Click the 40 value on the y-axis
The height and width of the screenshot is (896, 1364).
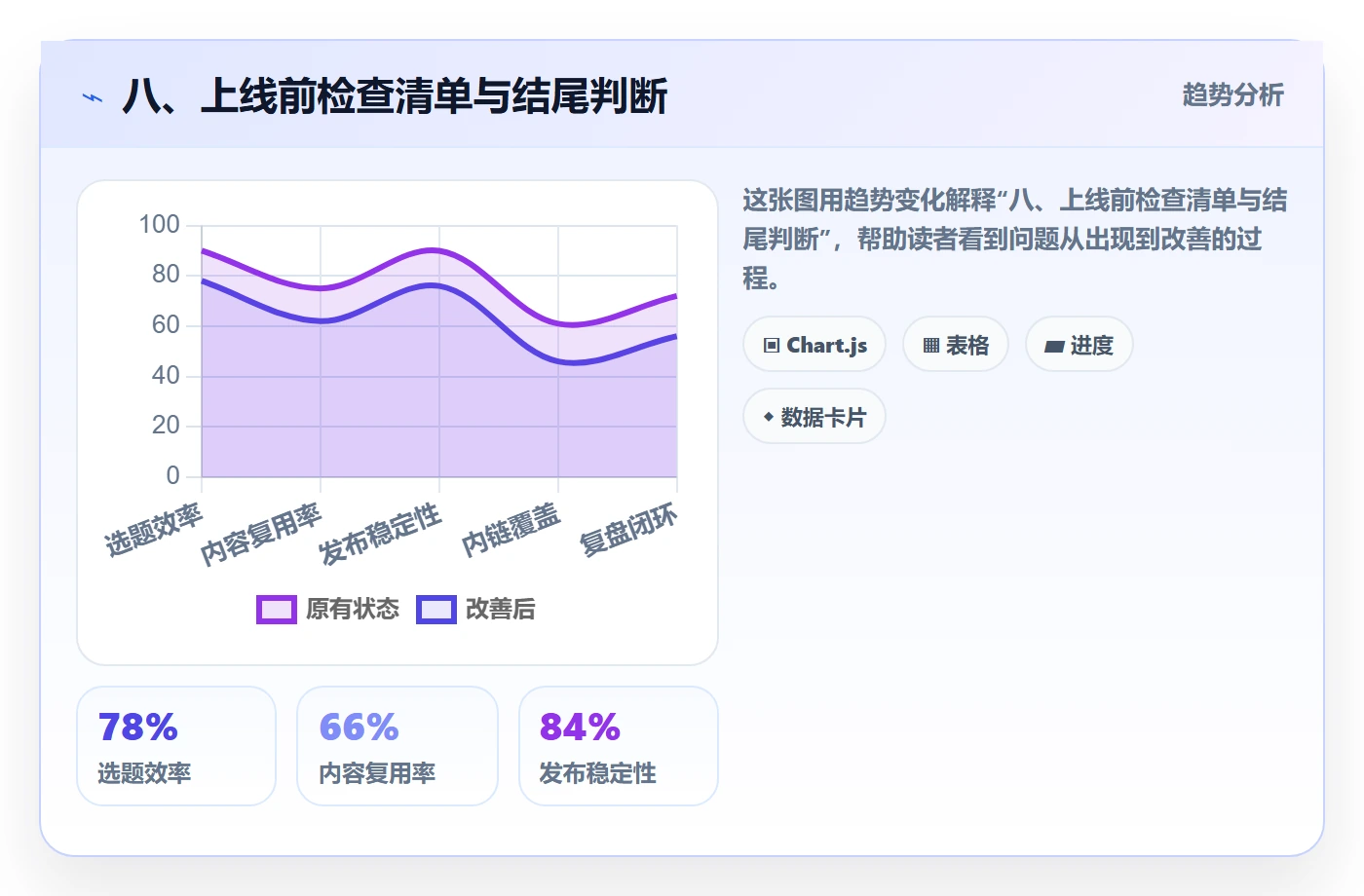[167, 375]
